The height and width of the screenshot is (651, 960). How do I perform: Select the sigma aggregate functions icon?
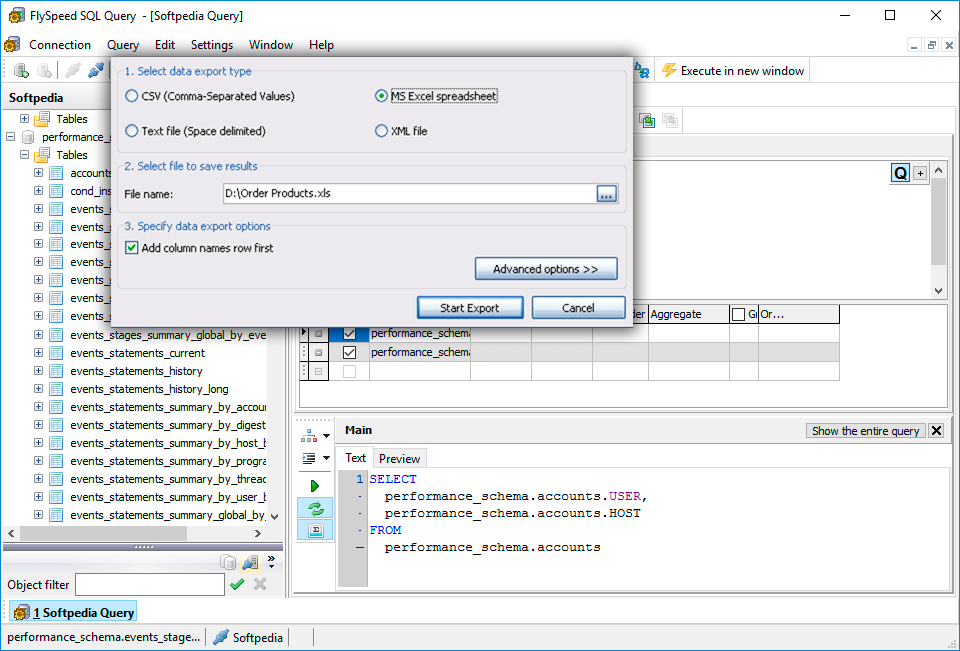coord(316,530)
